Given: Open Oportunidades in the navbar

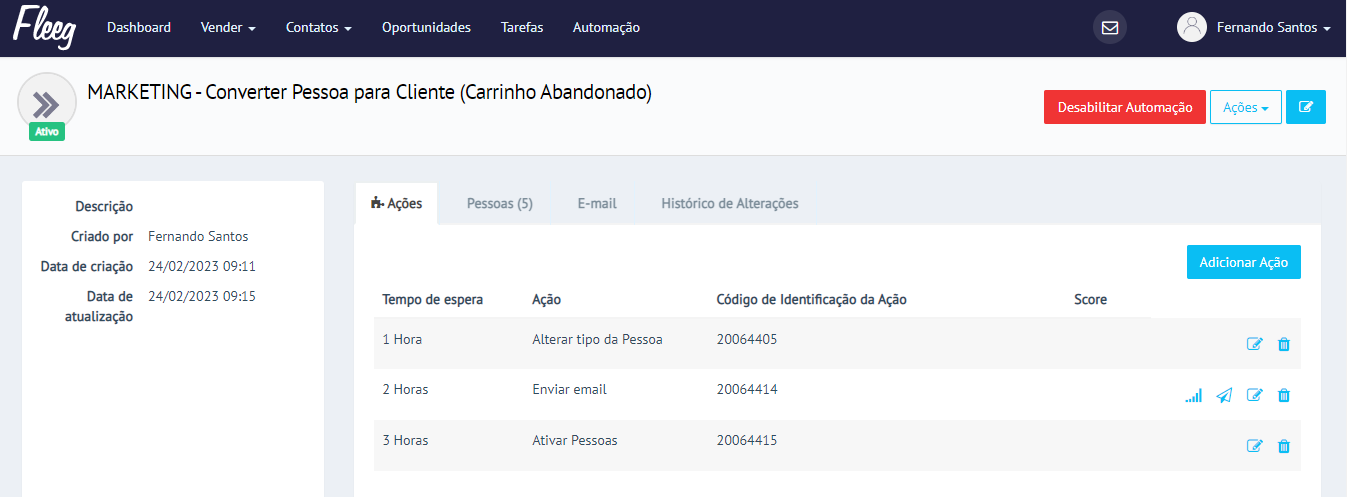Looking at the screenshot, I should [x=426, y=28].
